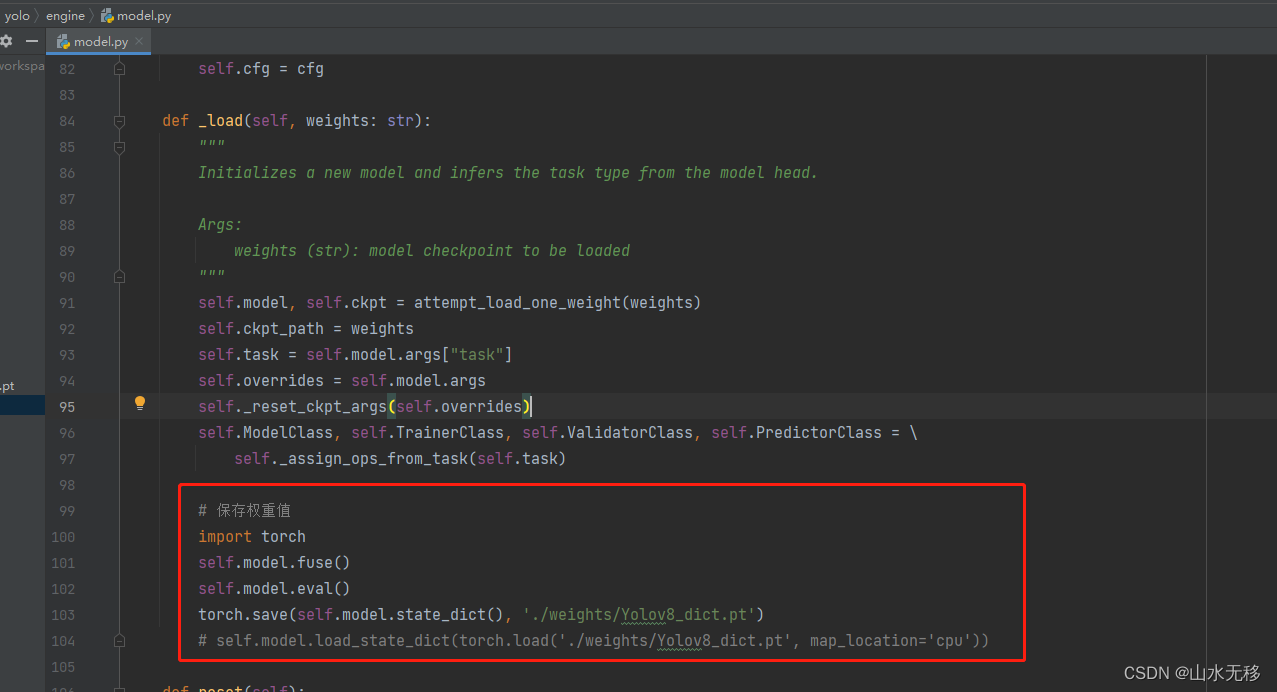Viewport: 1277px width, 692px height.
Task: Click "map_location='cpu'" on line 104
Action: pos(891,641)
